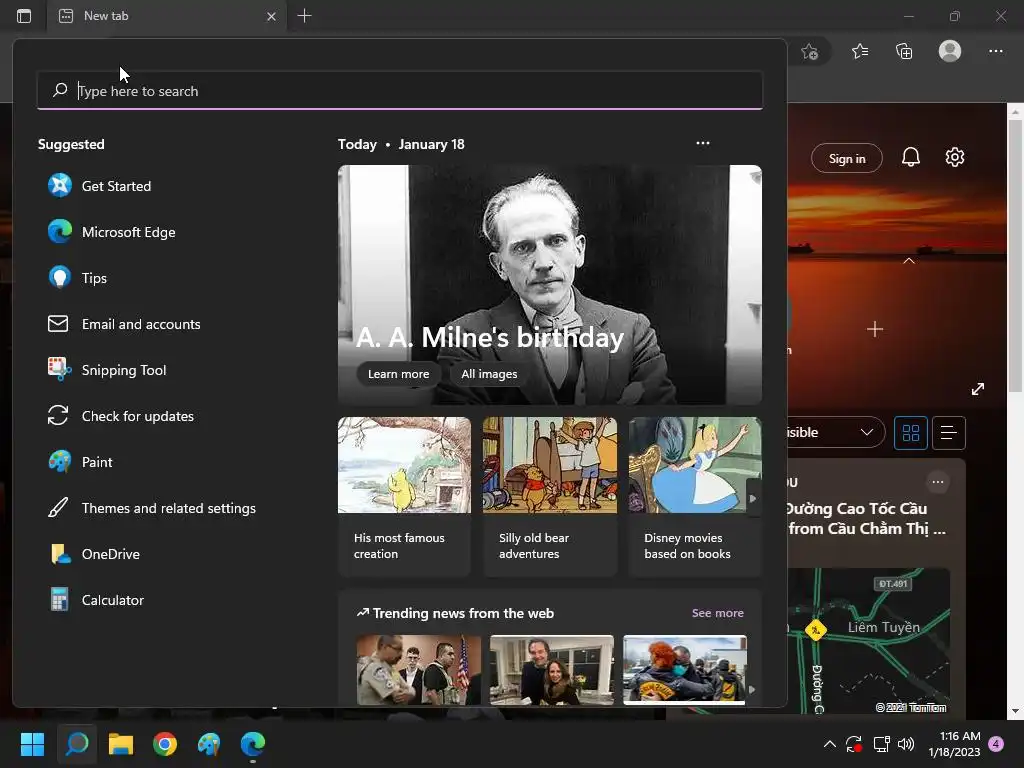Viewport: 1024px width, 768px height.
Task: Click All images button
Action: (489, 374)
